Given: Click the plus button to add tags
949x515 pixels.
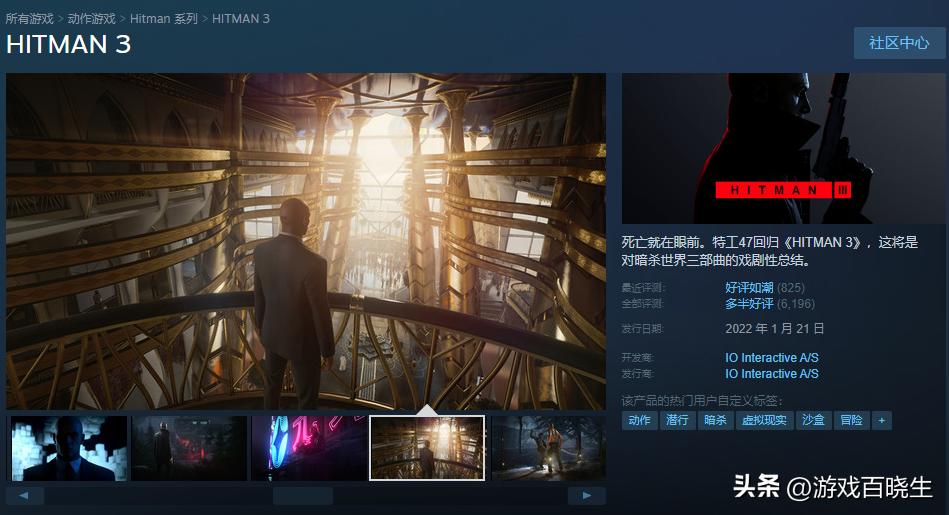Looking at the screenshot, I should (882, 420).
